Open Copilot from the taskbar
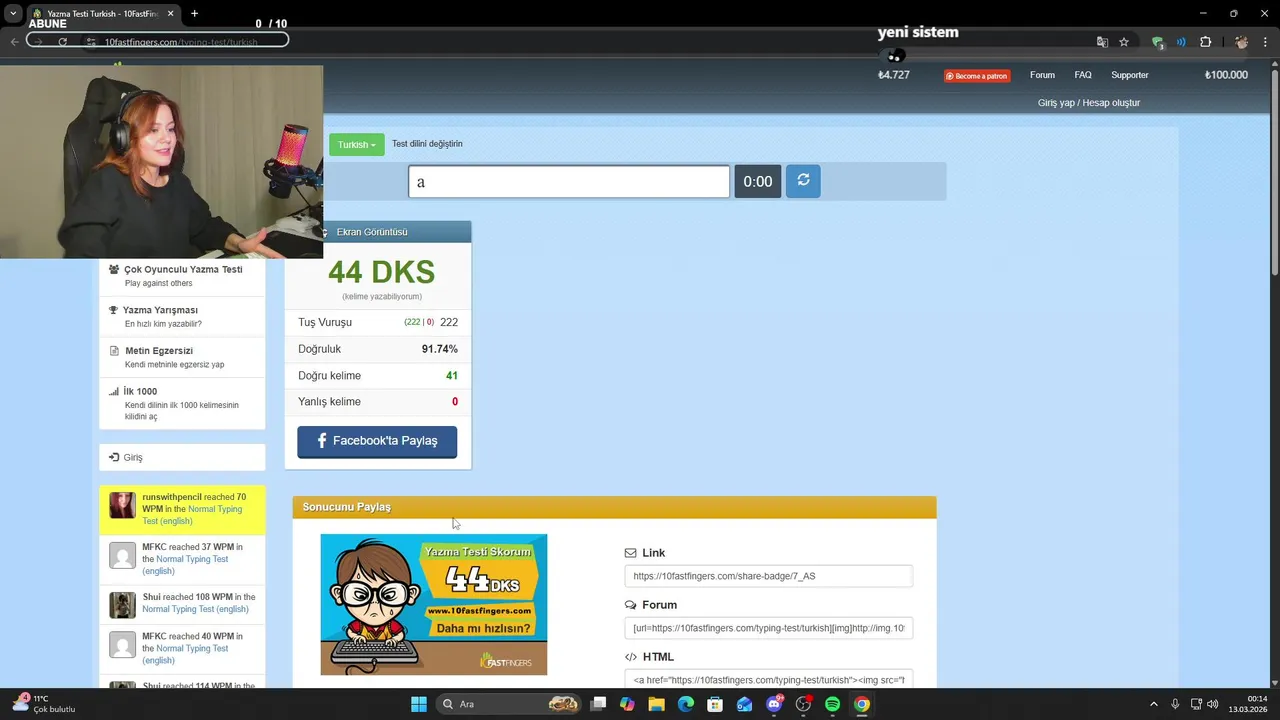Viewport: 1280px width, 720px height. point(627,704)
